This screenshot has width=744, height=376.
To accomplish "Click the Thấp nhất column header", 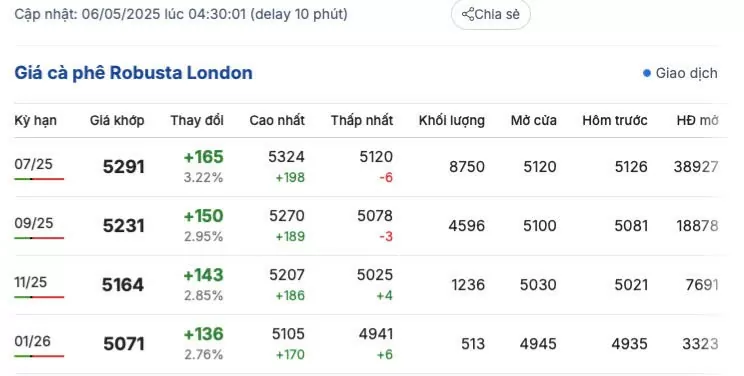I will point(362,121).
